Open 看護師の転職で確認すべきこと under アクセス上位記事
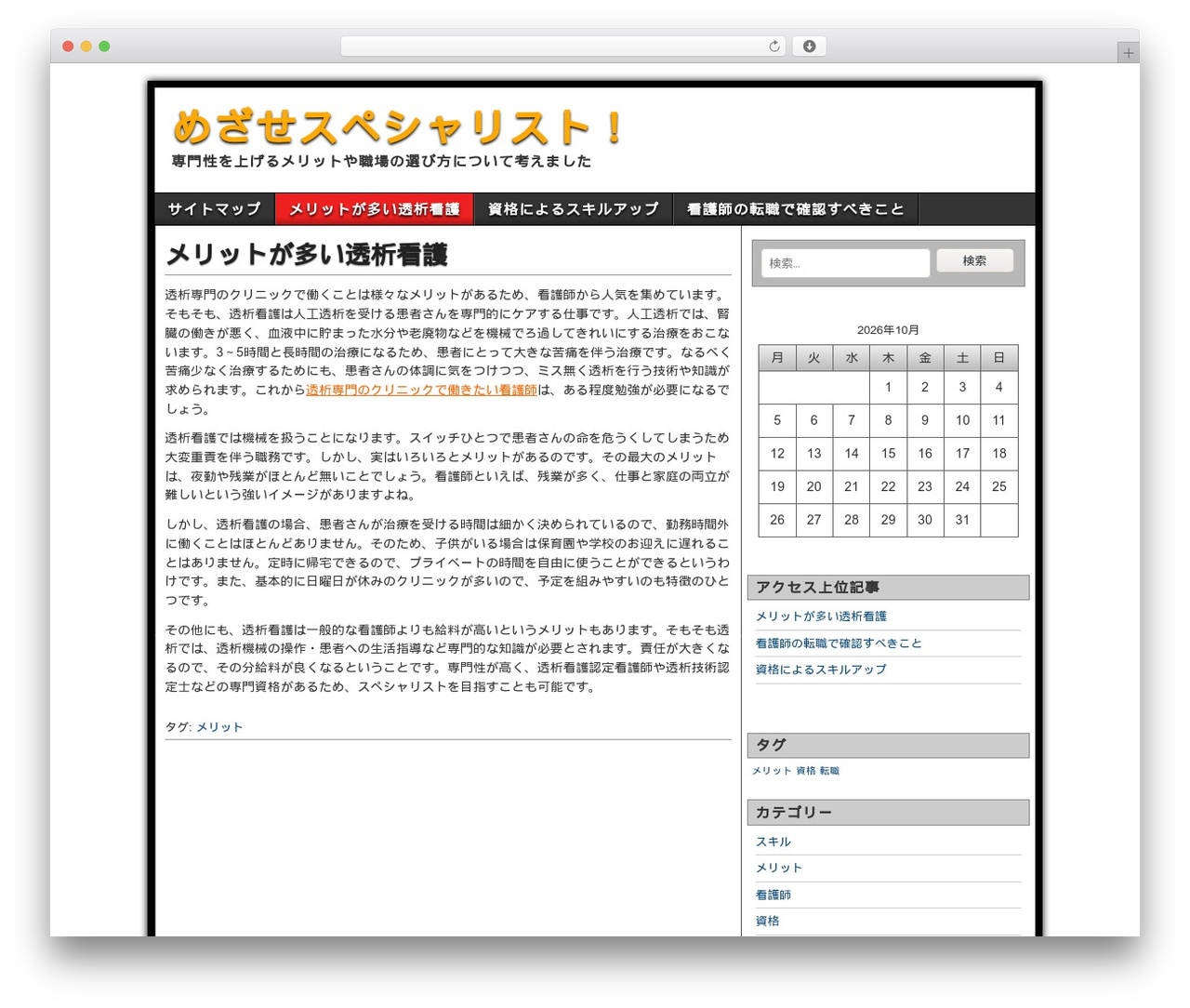 point(839,643)
